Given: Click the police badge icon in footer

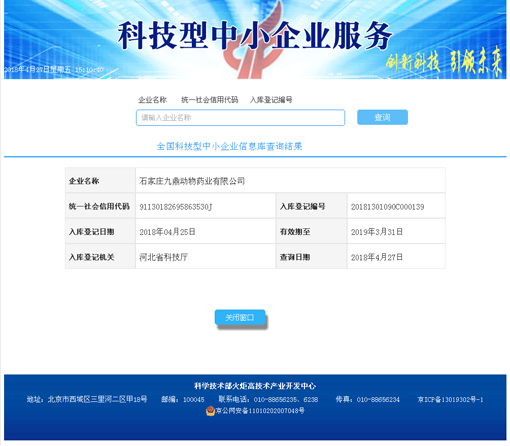Looking at the screenshot, I should [210, 411].
